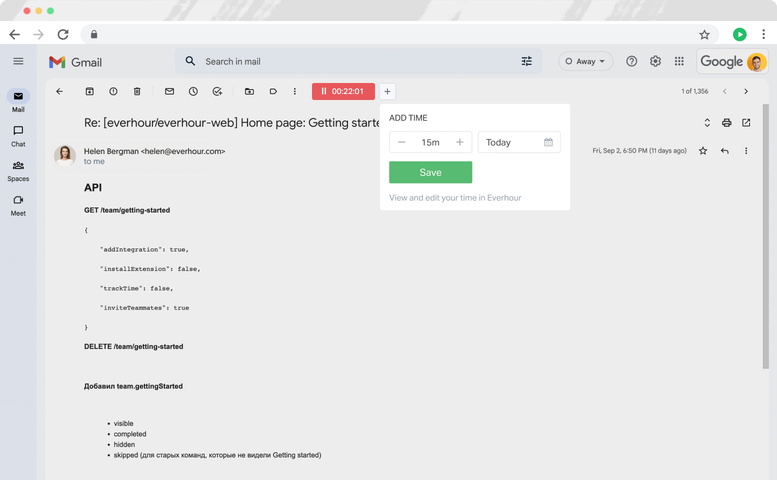
Task: Decrease added time with minus
Action: [x=401, y=142]
